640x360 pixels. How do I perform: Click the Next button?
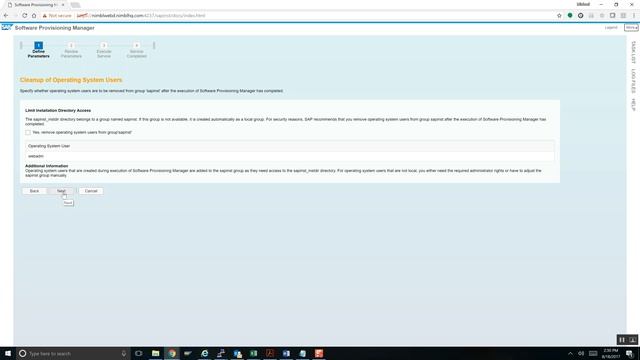[61, 191]
